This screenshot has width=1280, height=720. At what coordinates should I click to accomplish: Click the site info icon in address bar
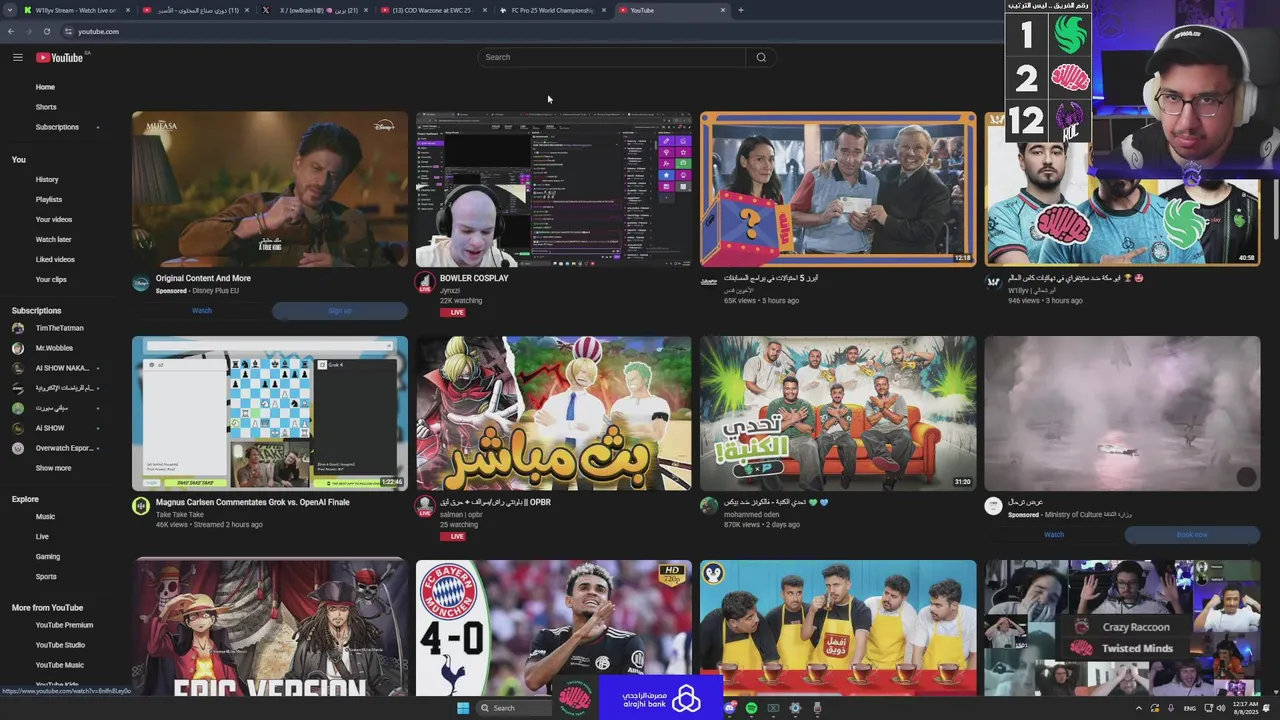(68, 31)
